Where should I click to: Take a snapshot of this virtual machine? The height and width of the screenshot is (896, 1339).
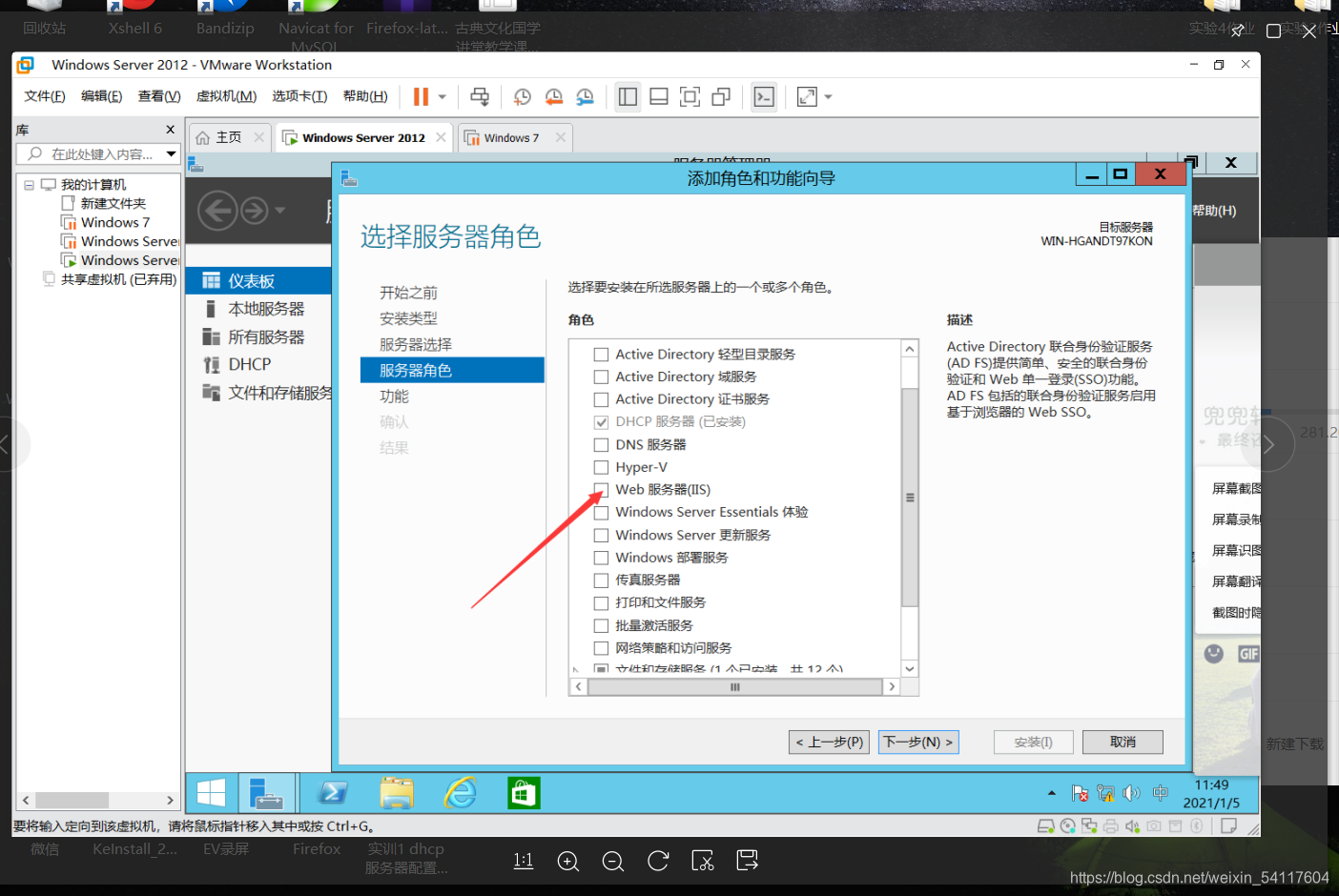(522, 96)
